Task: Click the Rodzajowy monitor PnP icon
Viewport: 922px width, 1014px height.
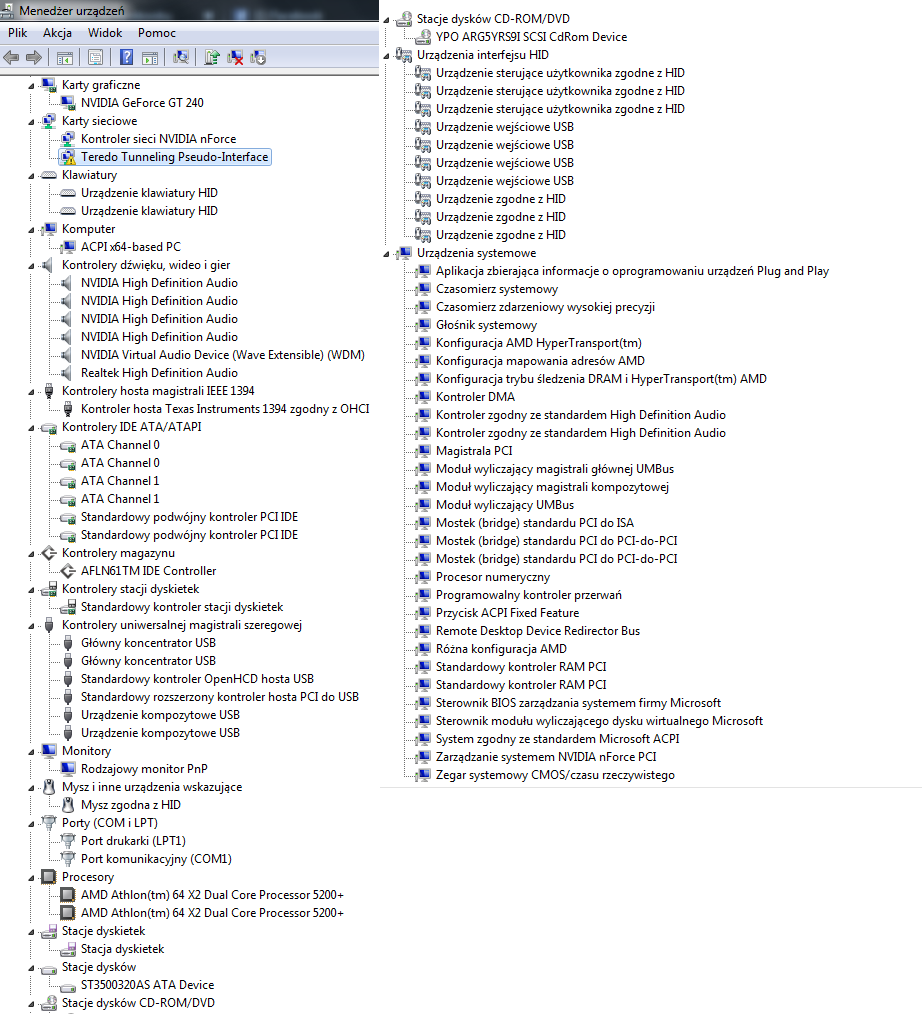Action: click(68, 769)
